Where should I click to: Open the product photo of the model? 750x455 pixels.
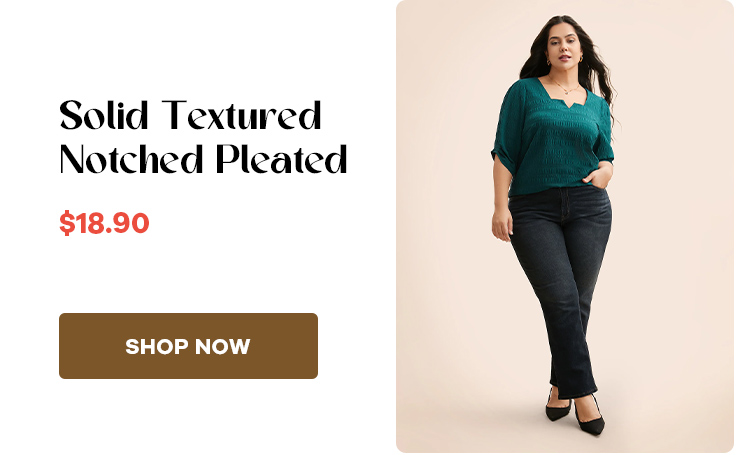[x=564, y=226]
